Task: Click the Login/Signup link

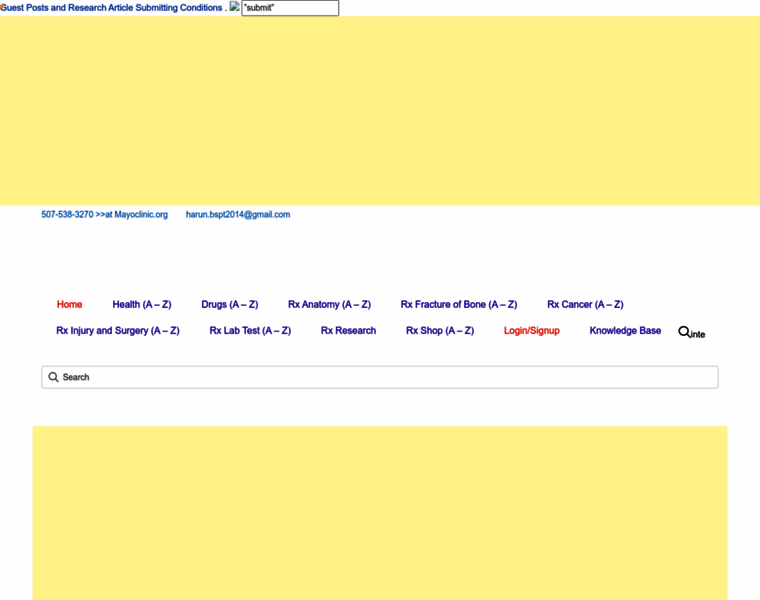Action: 532,331
